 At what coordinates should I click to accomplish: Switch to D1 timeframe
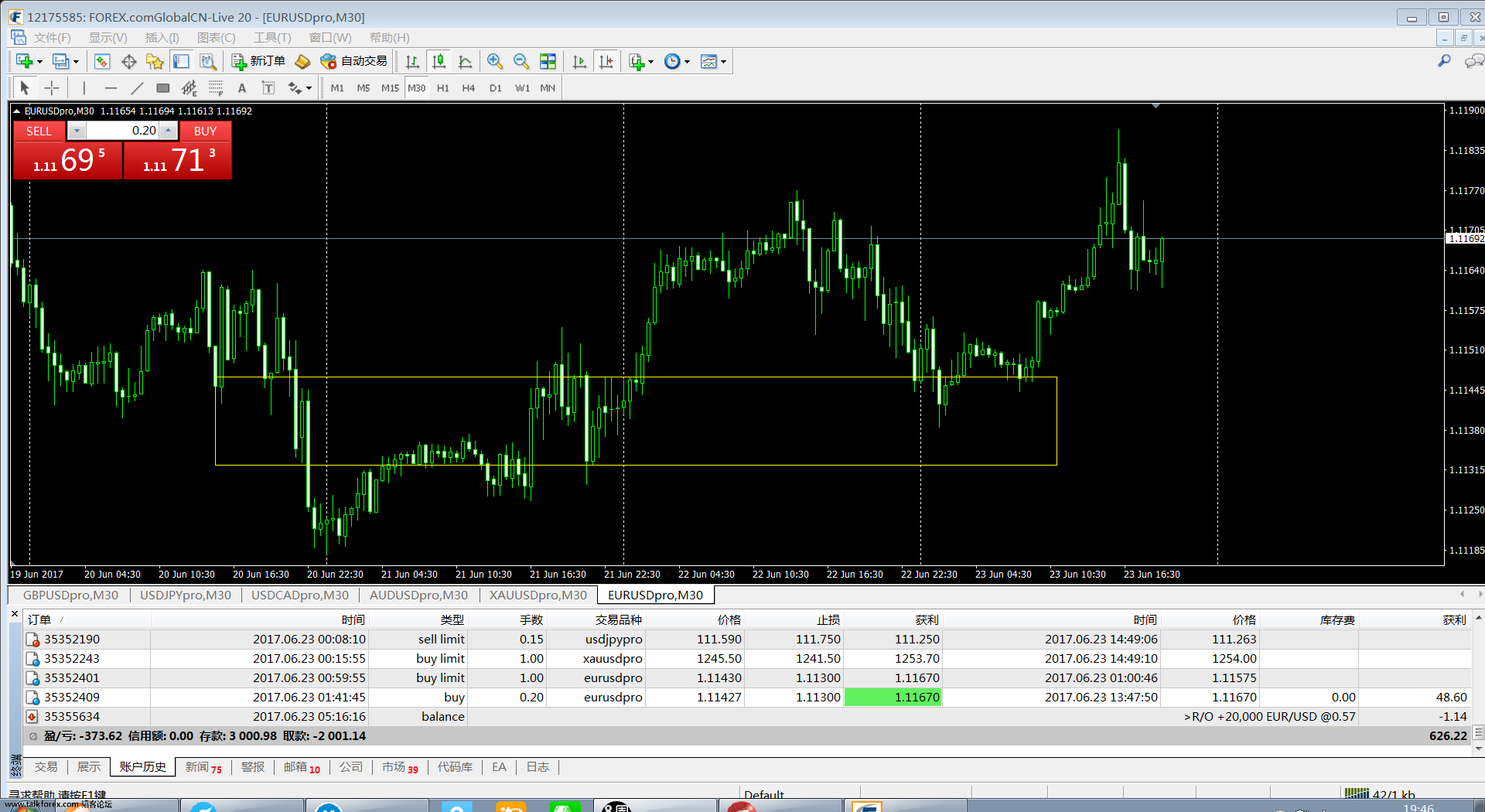[x=496, y=88]
